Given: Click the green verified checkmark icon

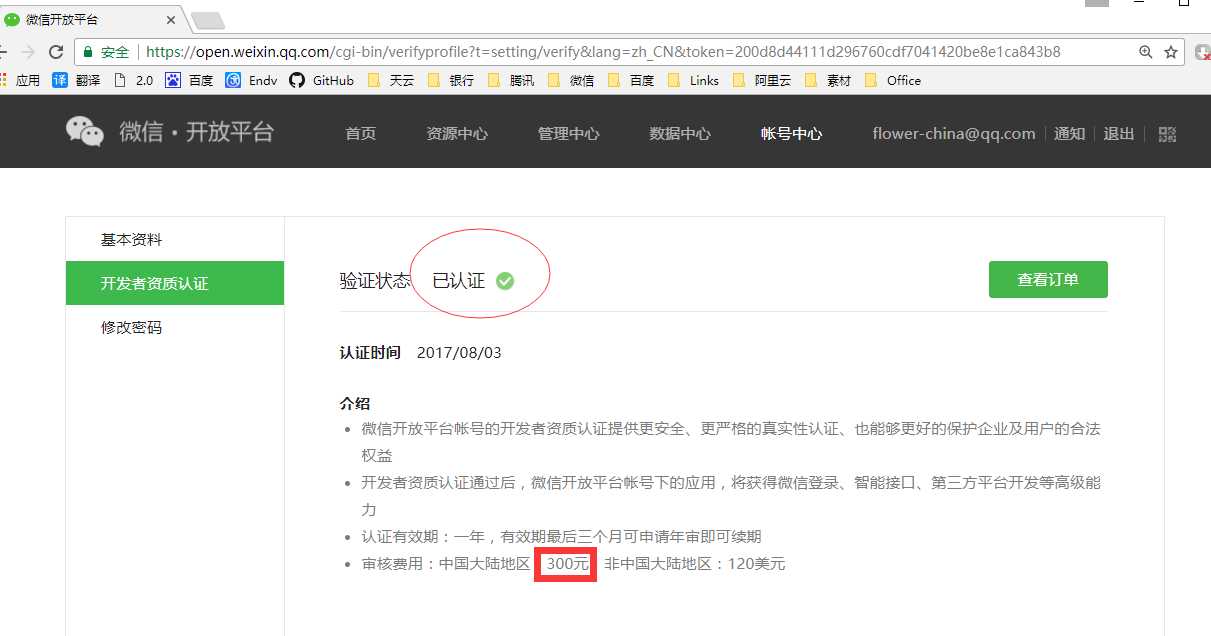Looking at the screenshot, I should click(x=505, y=281).
